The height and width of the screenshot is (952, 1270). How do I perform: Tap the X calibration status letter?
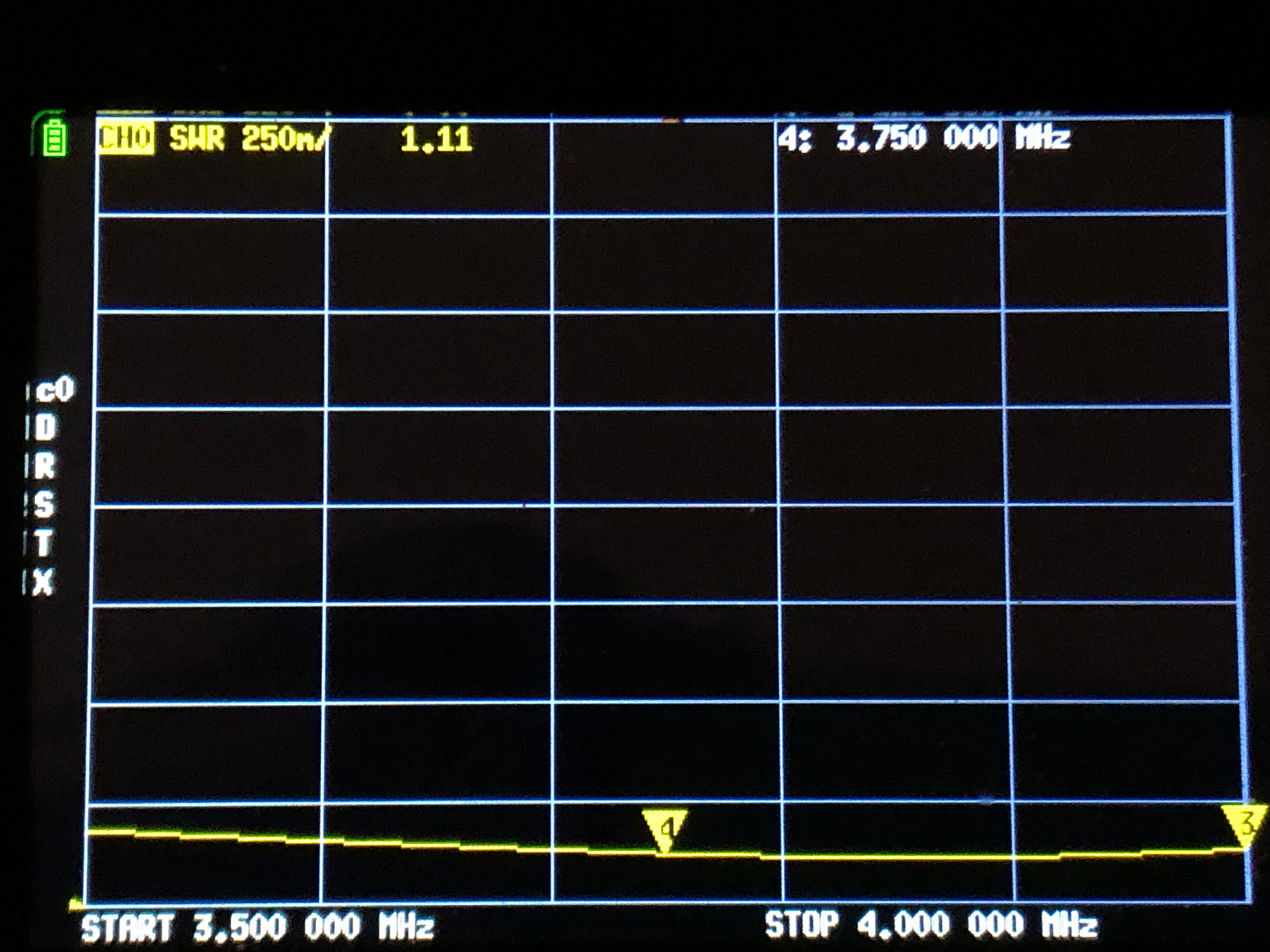[44, 581]
